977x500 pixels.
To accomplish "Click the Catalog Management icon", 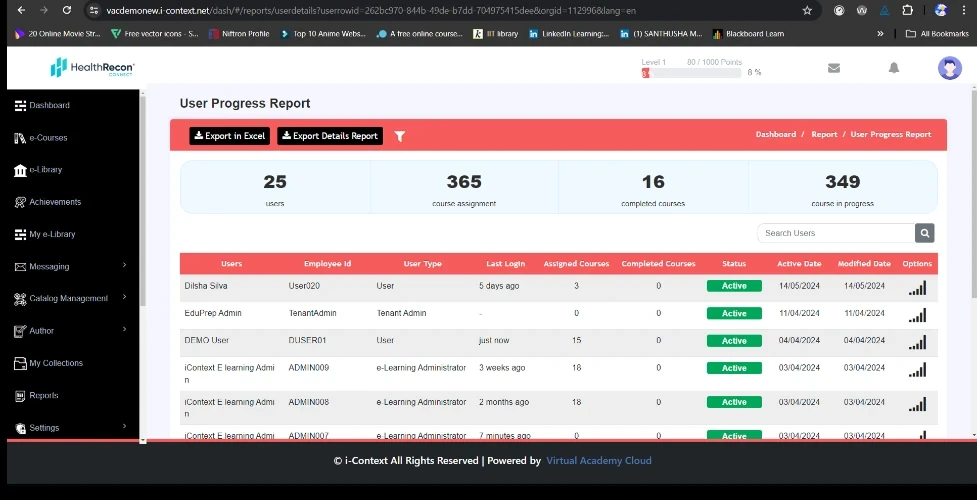I will 20,299.
